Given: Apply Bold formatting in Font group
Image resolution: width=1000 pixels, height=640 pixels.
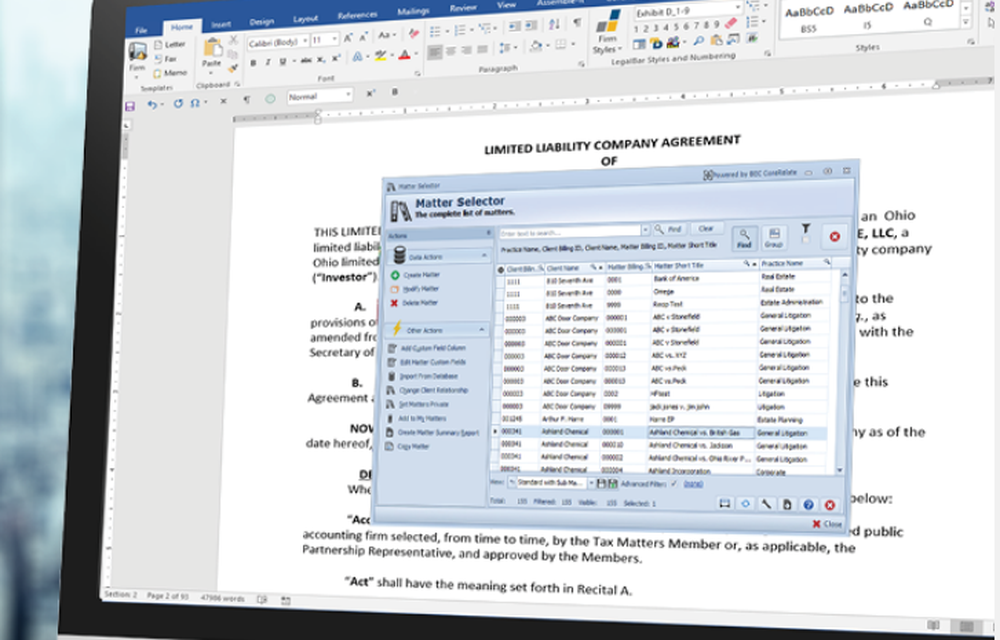Looking at the screenshot, I should coord(253,62).
